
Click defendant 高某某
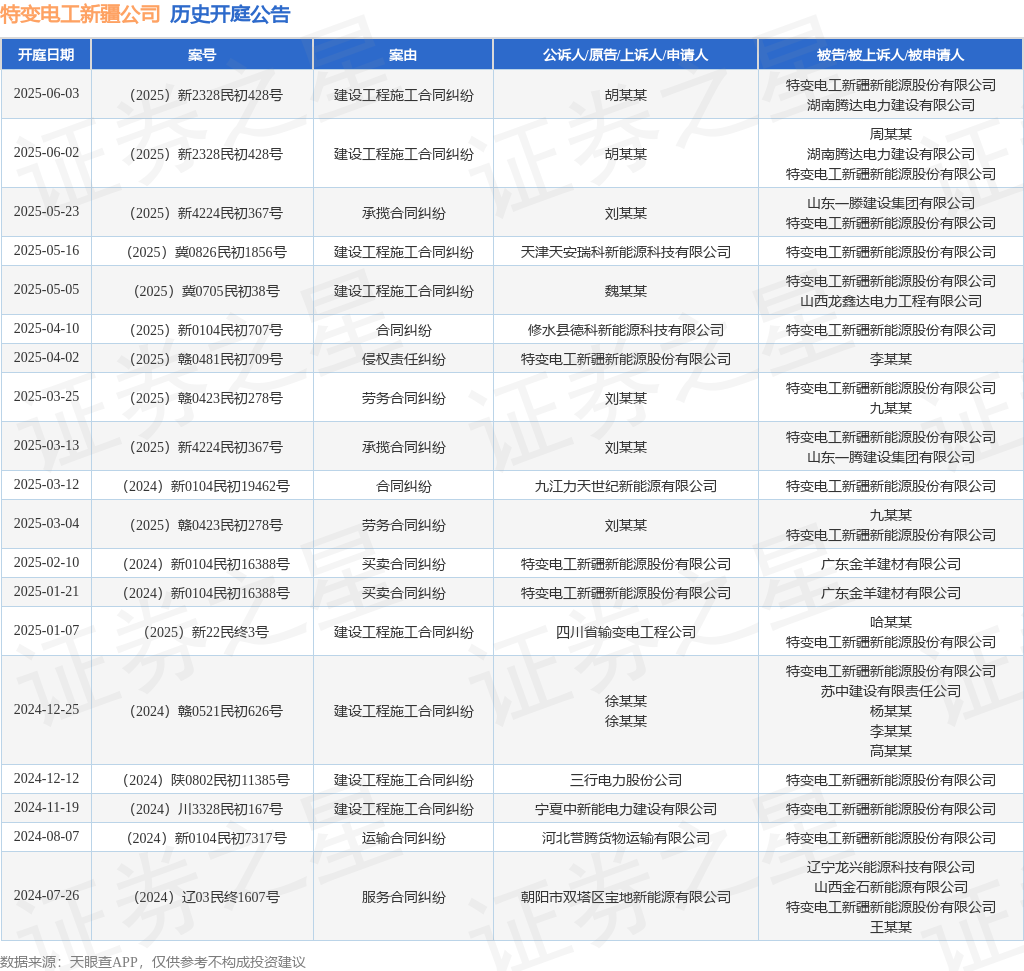coord(891,751)
